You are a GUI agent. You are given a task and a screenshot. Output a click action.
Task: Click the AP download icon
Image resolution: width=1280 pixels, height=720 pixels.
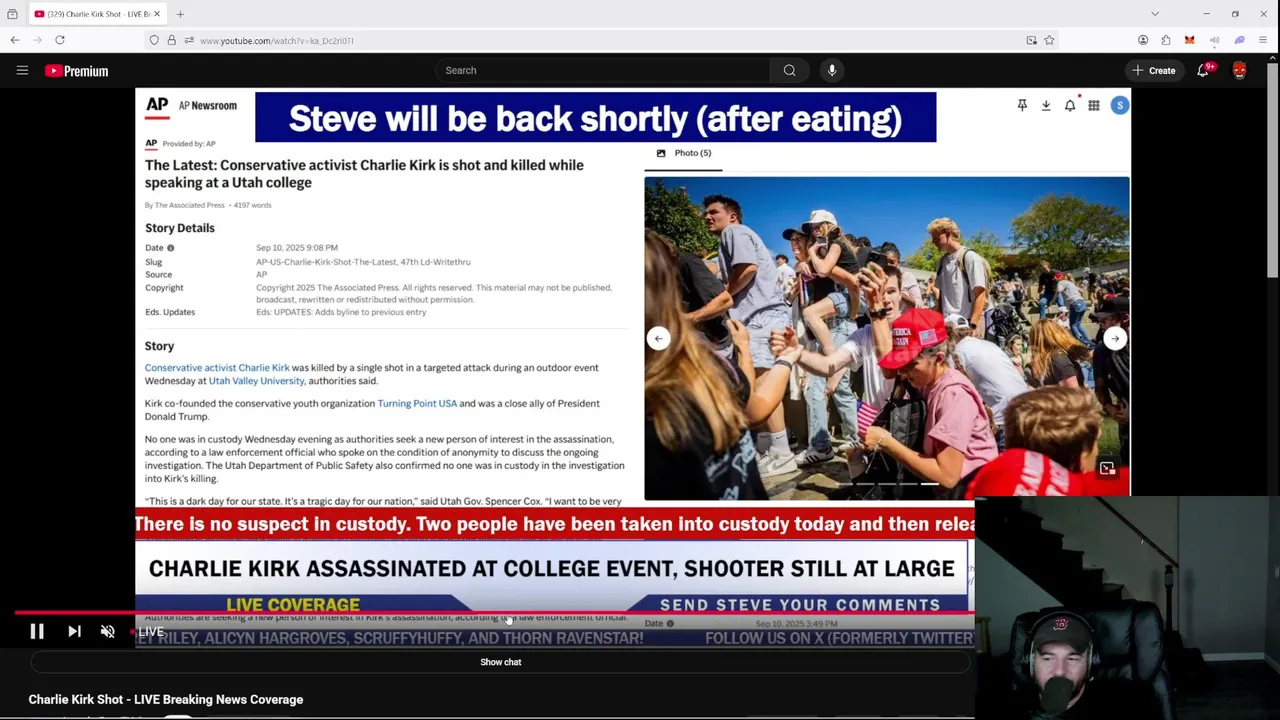click(1046, 105)
